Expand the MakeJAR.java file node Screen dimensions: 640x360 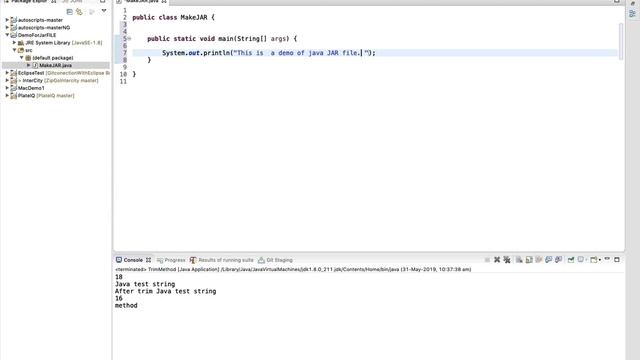[x=29, y=65]
